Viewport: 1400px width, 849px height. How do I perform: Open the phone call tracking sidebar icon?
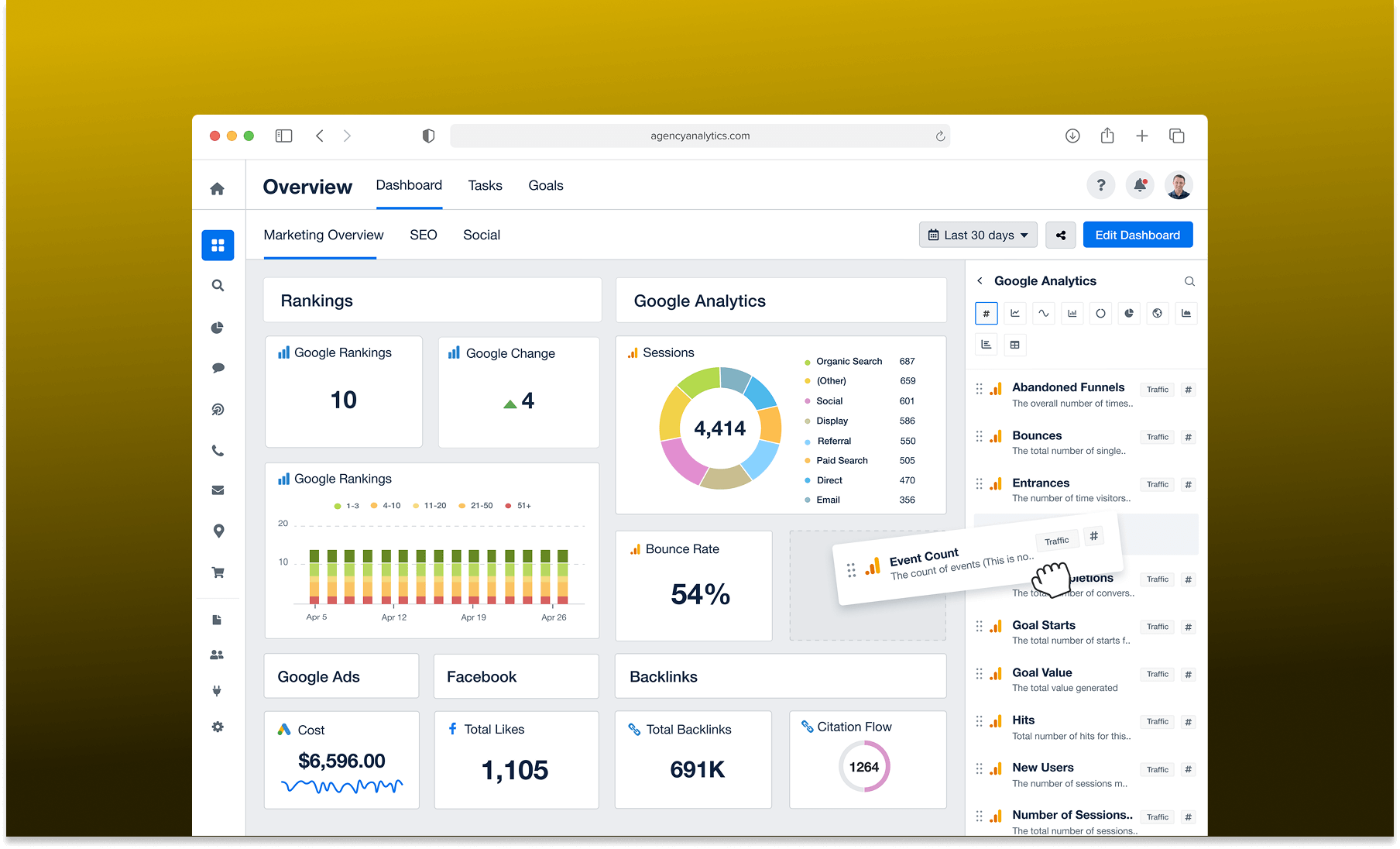tap(218, 450)
